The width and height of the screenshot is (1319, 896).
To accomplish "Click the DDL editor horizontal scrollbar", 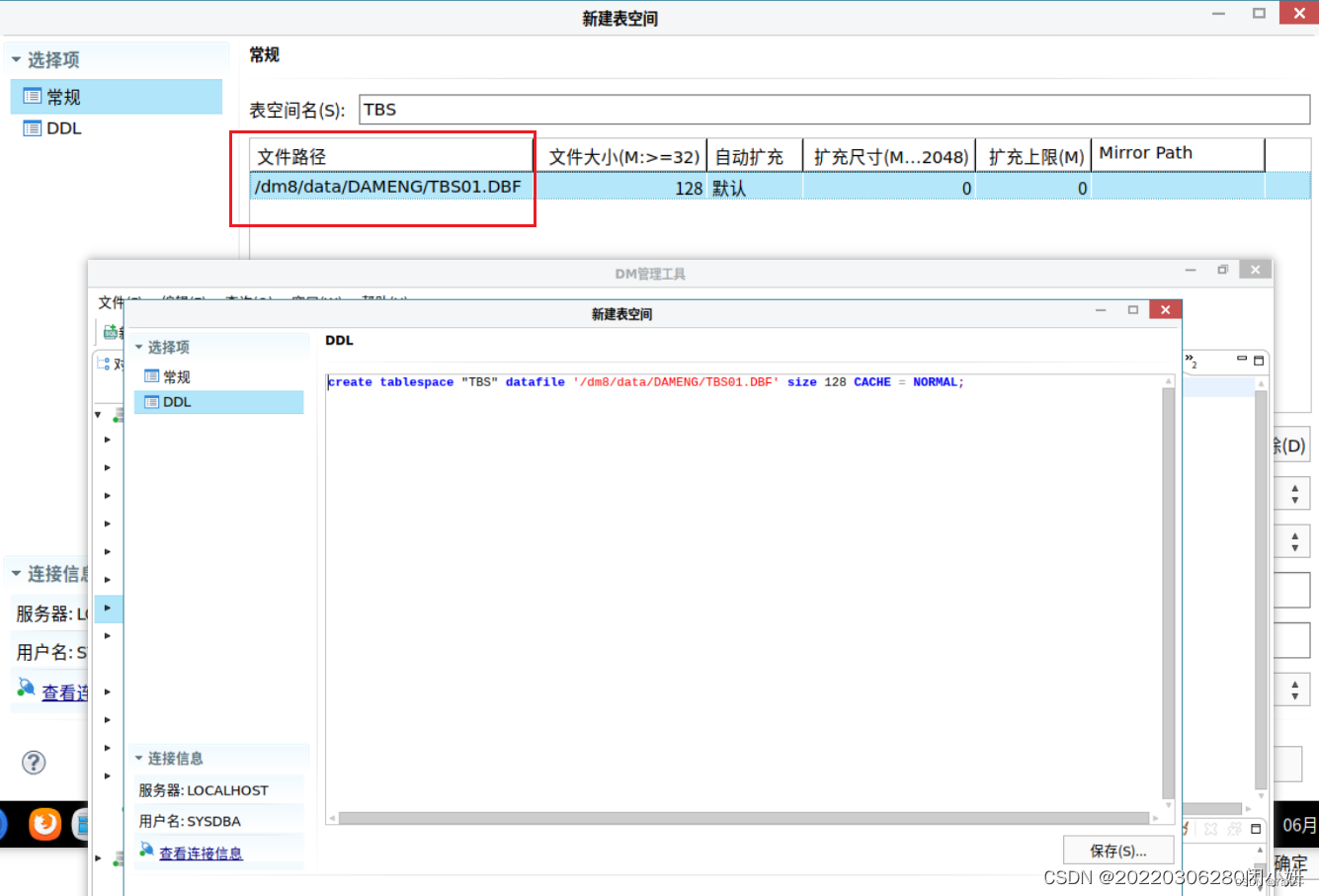I will 744,818.
